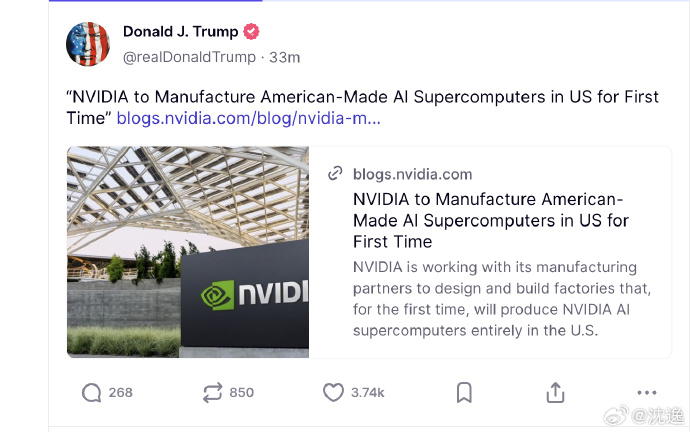Open the @realDonaldTrump handle
This screenshot has width=690, height=432.
pyautogui.click(x=189, y=57)
